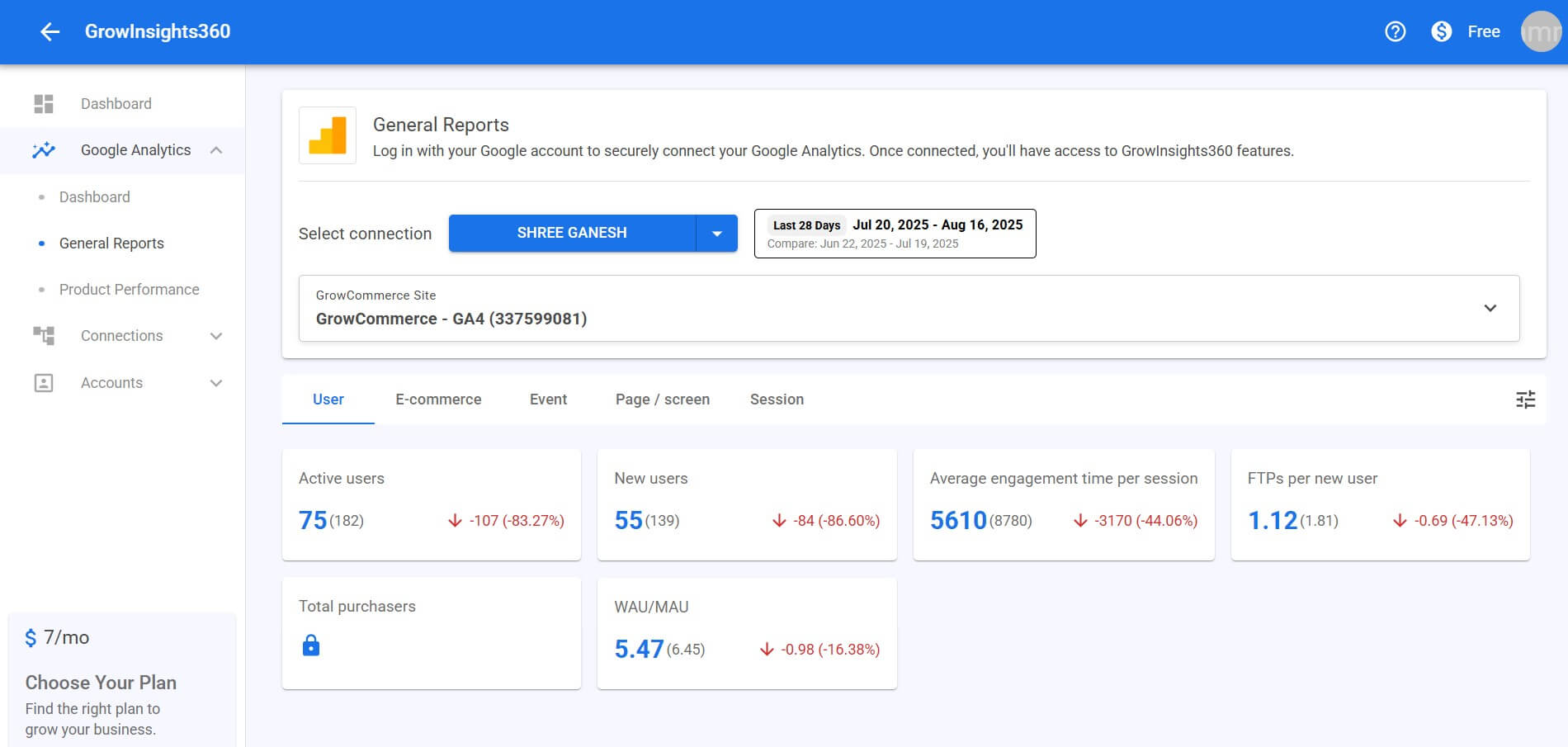This screenshot has height=747, width=1568.
Task: Click the dollar icon beside 7/mo
Action: coord(31,638)
